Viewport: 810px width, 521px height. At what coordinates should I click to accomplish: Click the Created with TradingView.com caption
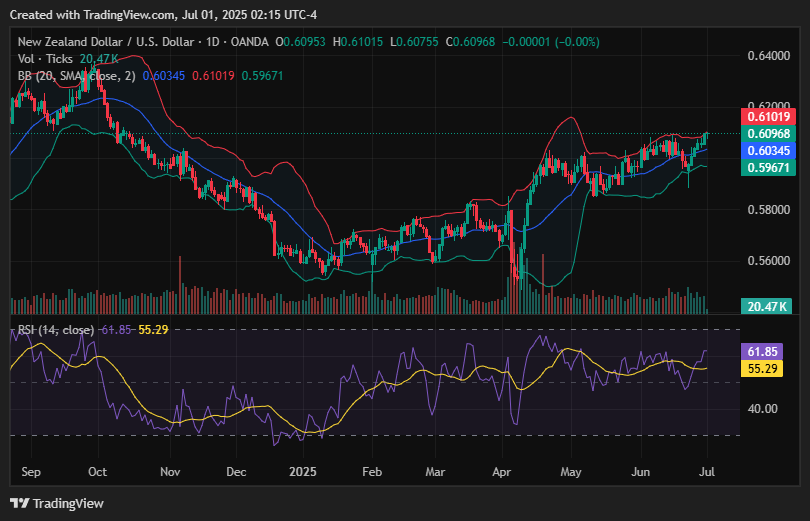[163, 15]
